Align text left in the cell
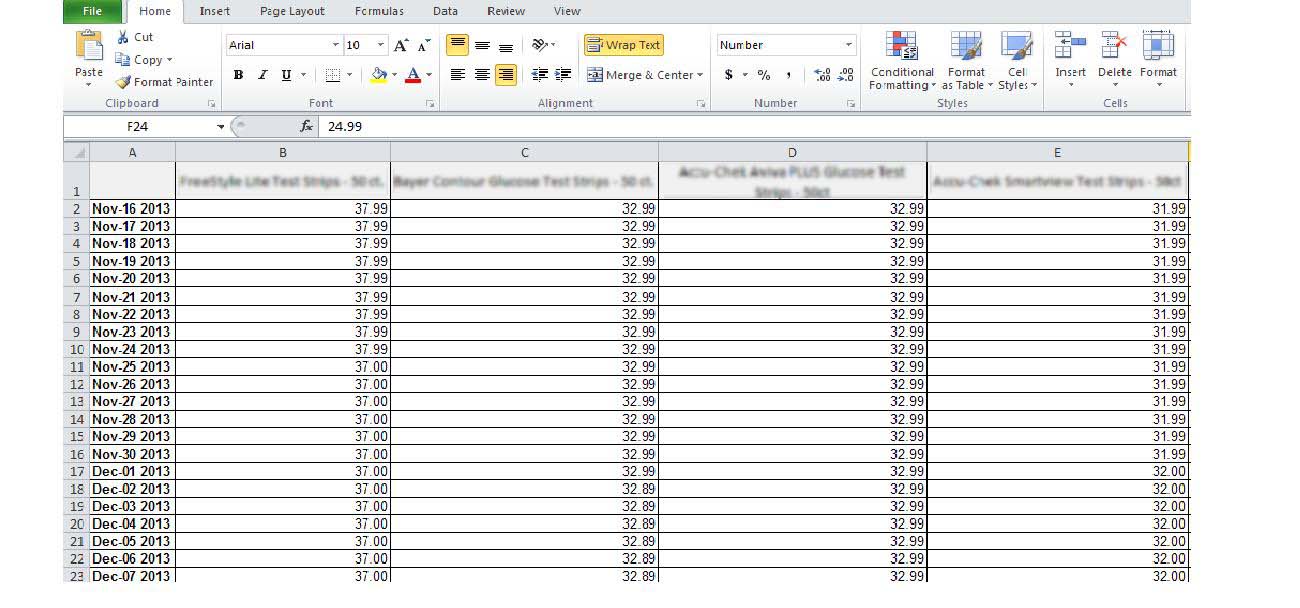The width and height of the screenshot is (1300, 608). click(x=457, y=75)
